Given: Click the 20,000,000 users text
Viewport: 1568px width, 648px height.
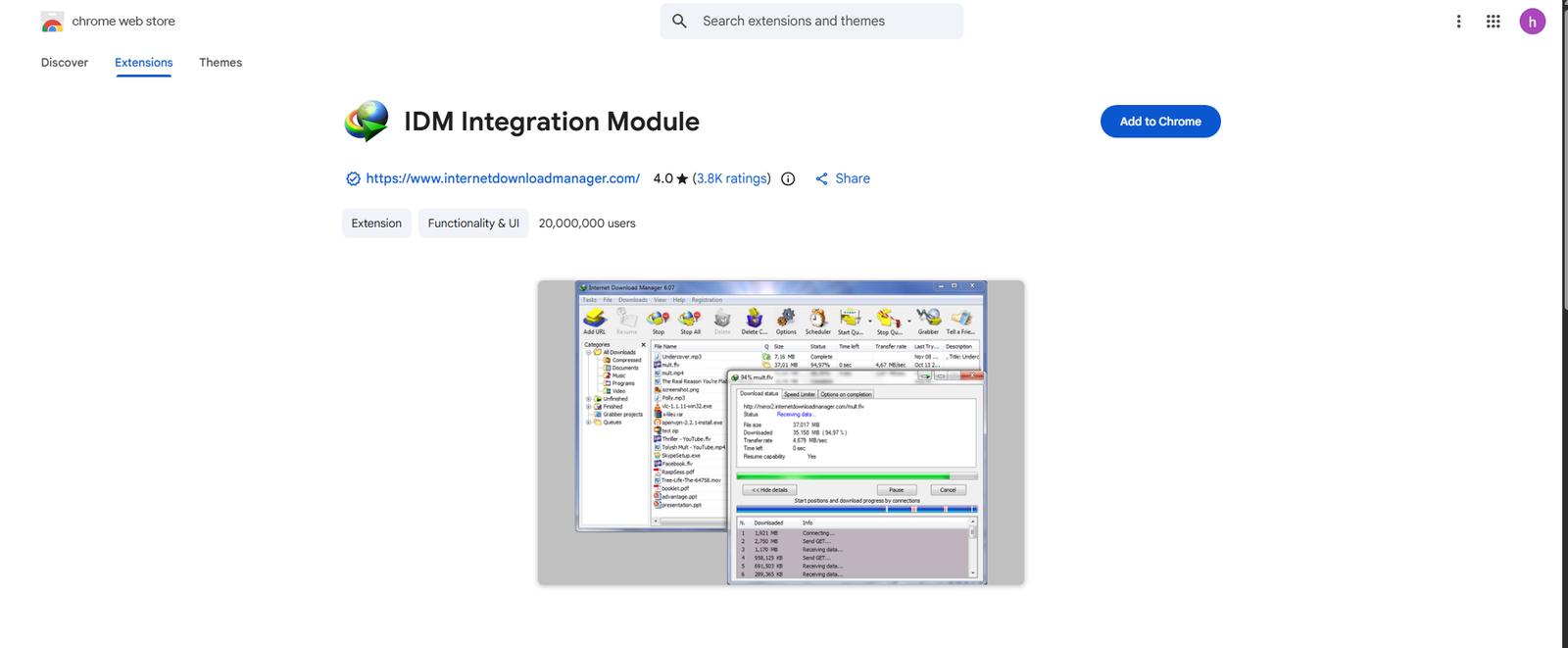Looking at the screenshot, I should (587, 224).
